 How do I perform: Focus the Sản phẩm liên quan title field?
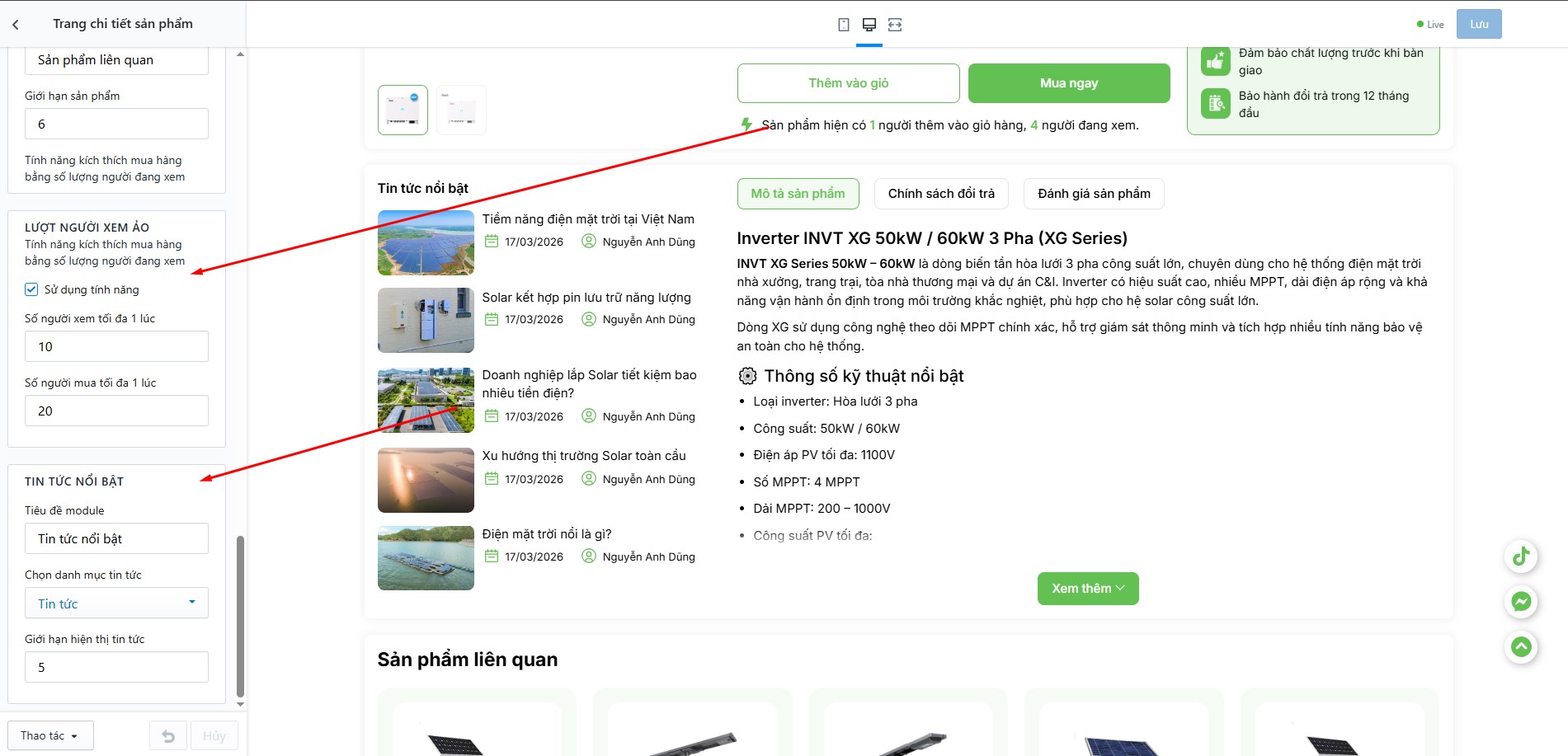click(x=116, y=60)
